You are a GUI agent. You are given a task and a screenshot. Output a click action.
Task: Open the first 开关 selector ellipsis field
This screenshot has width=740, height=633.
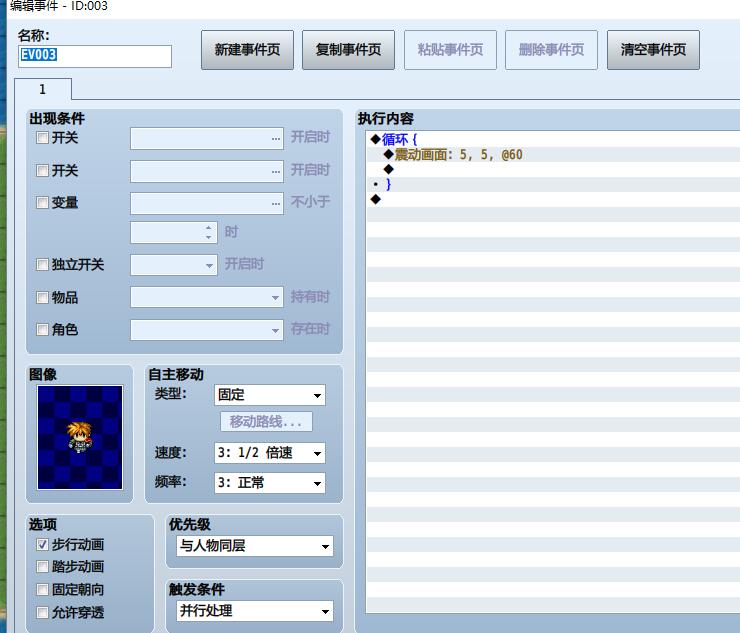207,139
